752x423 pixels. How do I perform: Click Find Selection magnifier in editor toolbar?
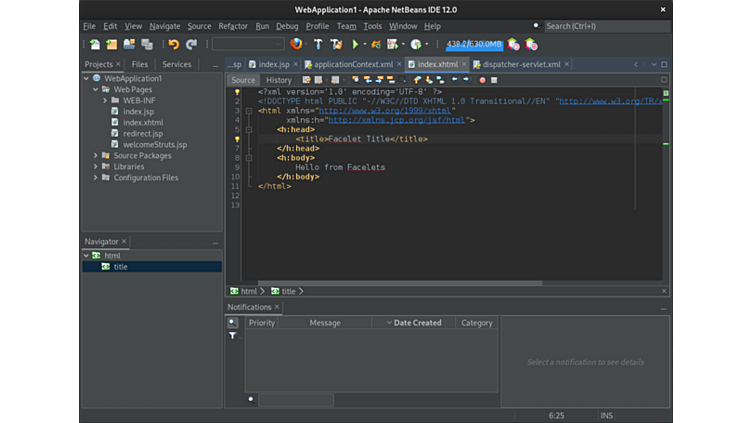click(x=355, y=80)
